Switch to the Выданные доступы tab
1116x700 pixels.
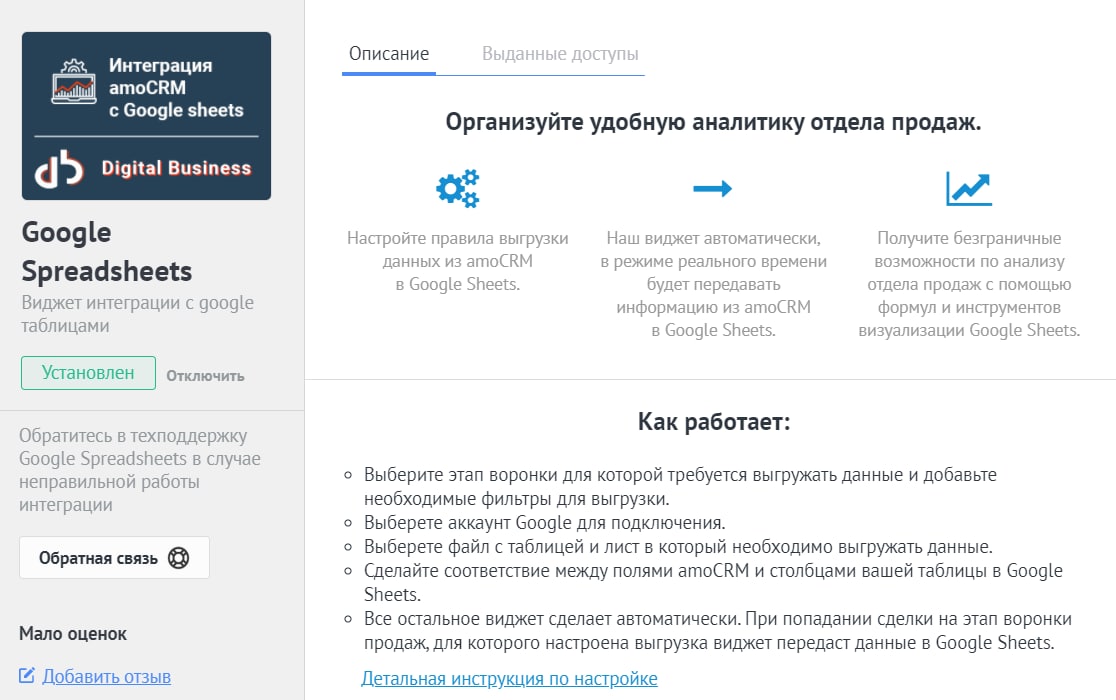click(560, 54)
